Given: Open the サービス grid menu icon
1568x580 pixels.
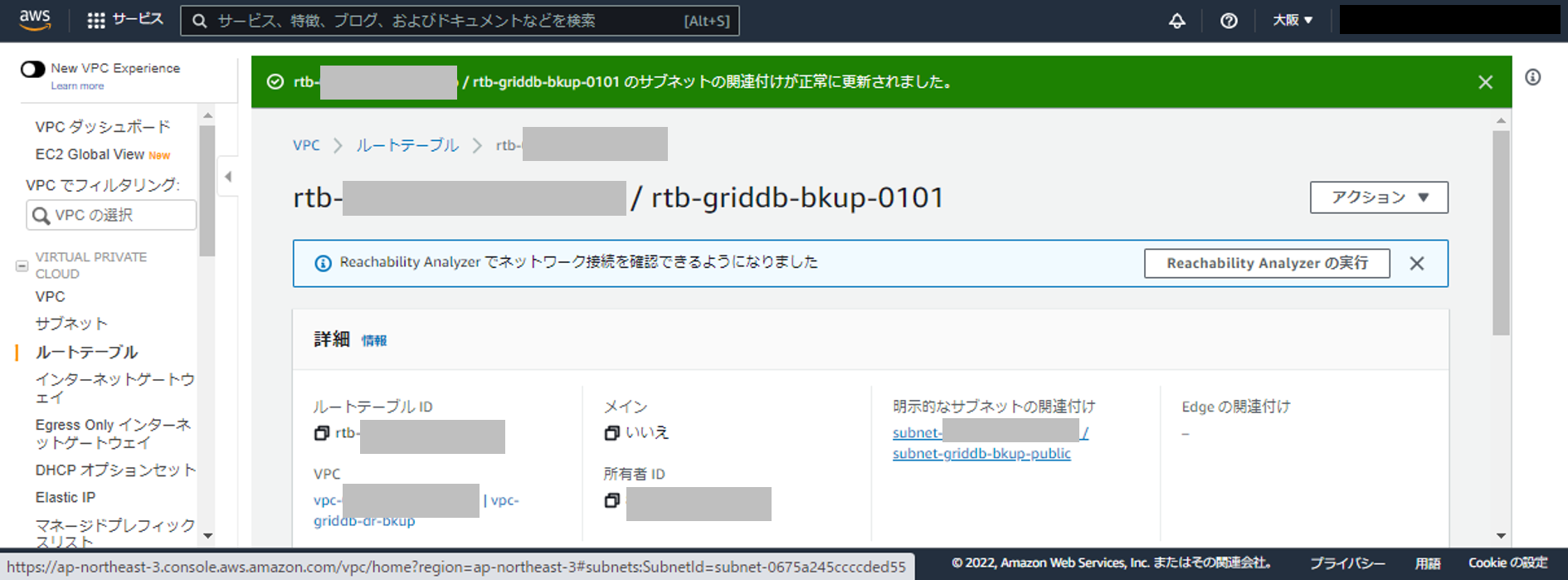Looking at the screenshot, I should pyautogui.click(x=96, y=21).
